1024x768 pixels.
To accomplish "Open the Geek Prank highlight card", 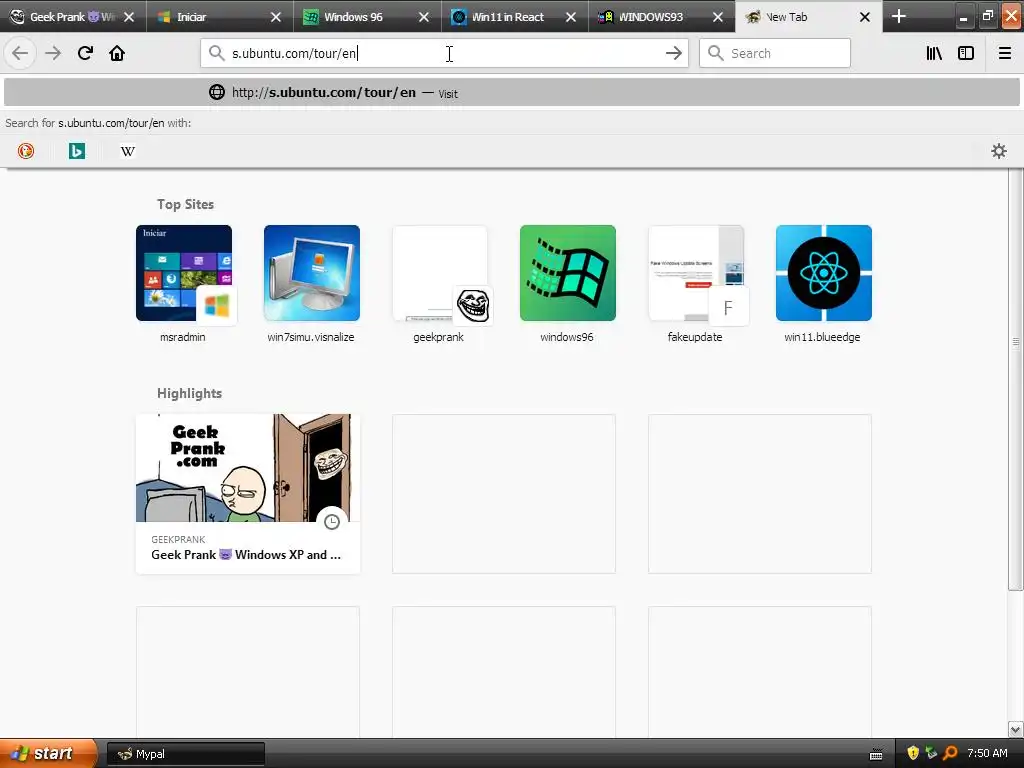I will (248, 494).
